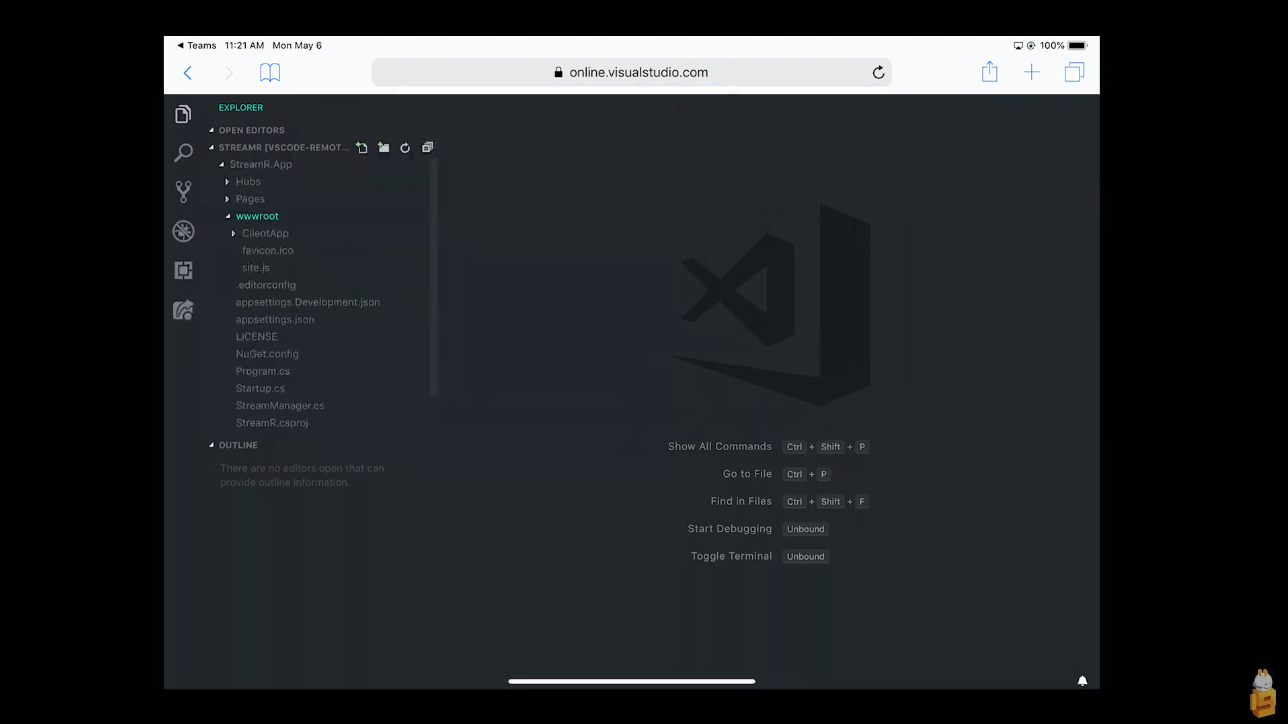Open Startup.cs file

(x=260, y=388)
